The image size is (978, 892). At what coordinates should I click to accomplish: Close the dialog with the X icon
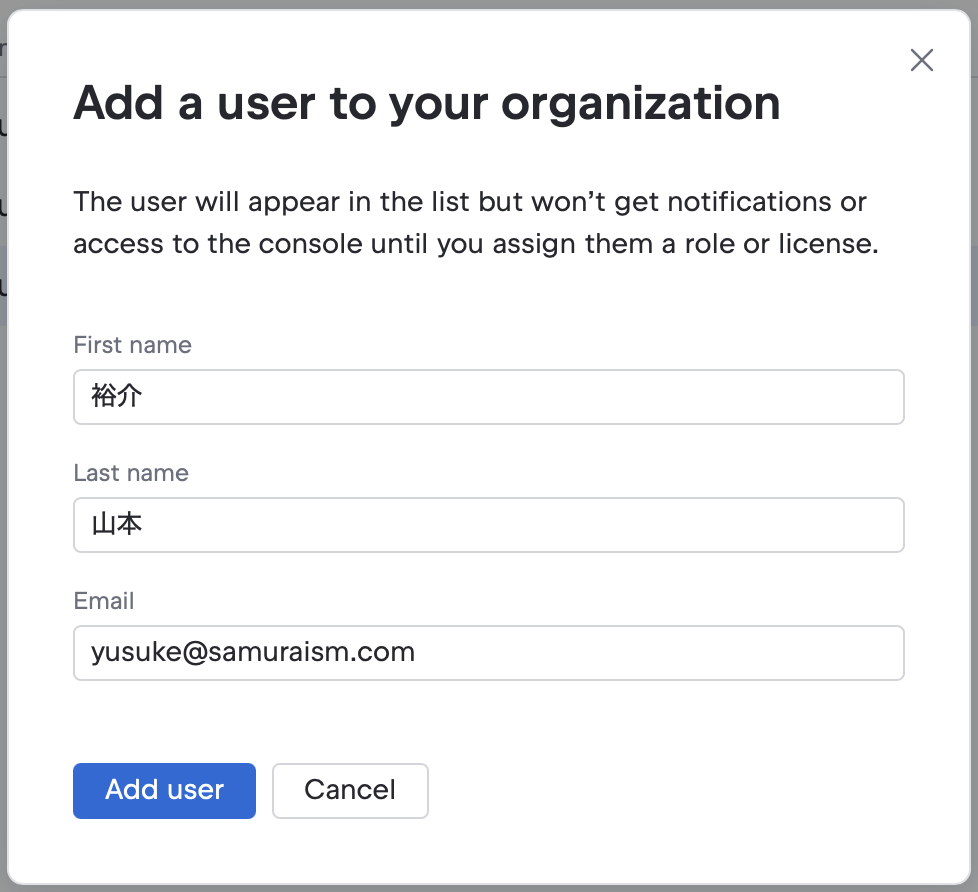921,60
